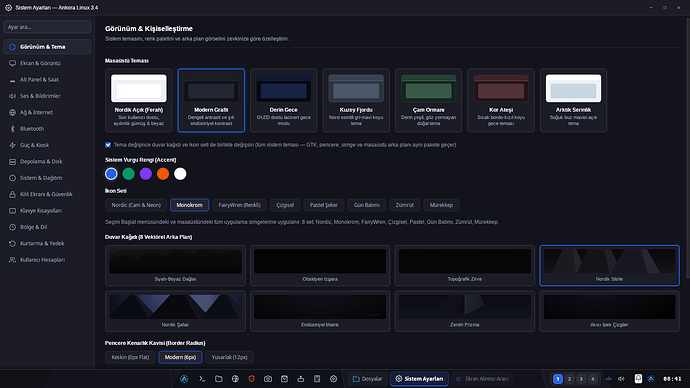The height and width of the screenshot is (388, 690).
Task: Choose the Obsidyen Izgara wallpaper
Action: click(x=320, y=266)
